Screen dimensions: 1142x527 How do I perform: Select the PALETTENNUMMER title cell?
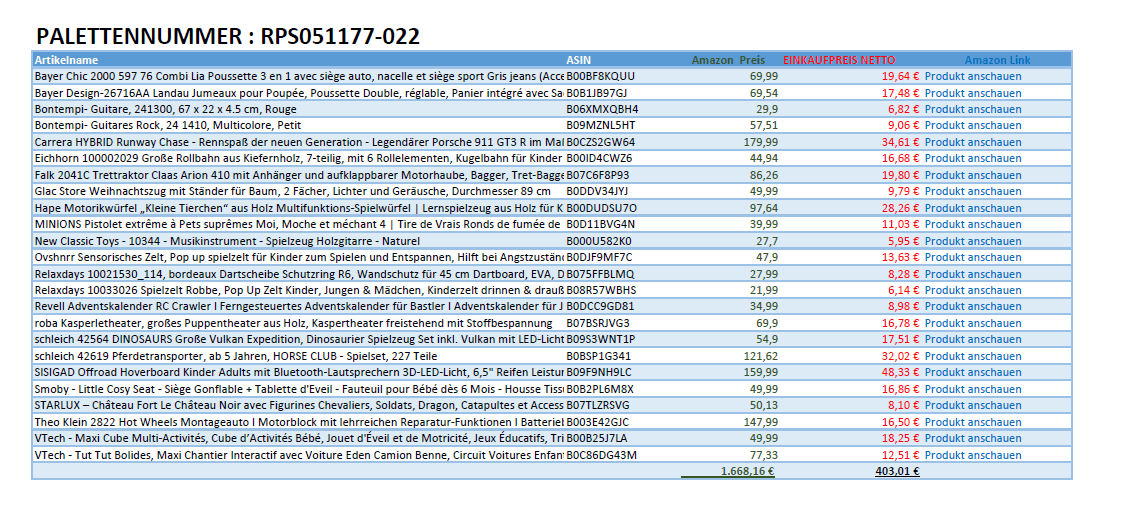228,37
